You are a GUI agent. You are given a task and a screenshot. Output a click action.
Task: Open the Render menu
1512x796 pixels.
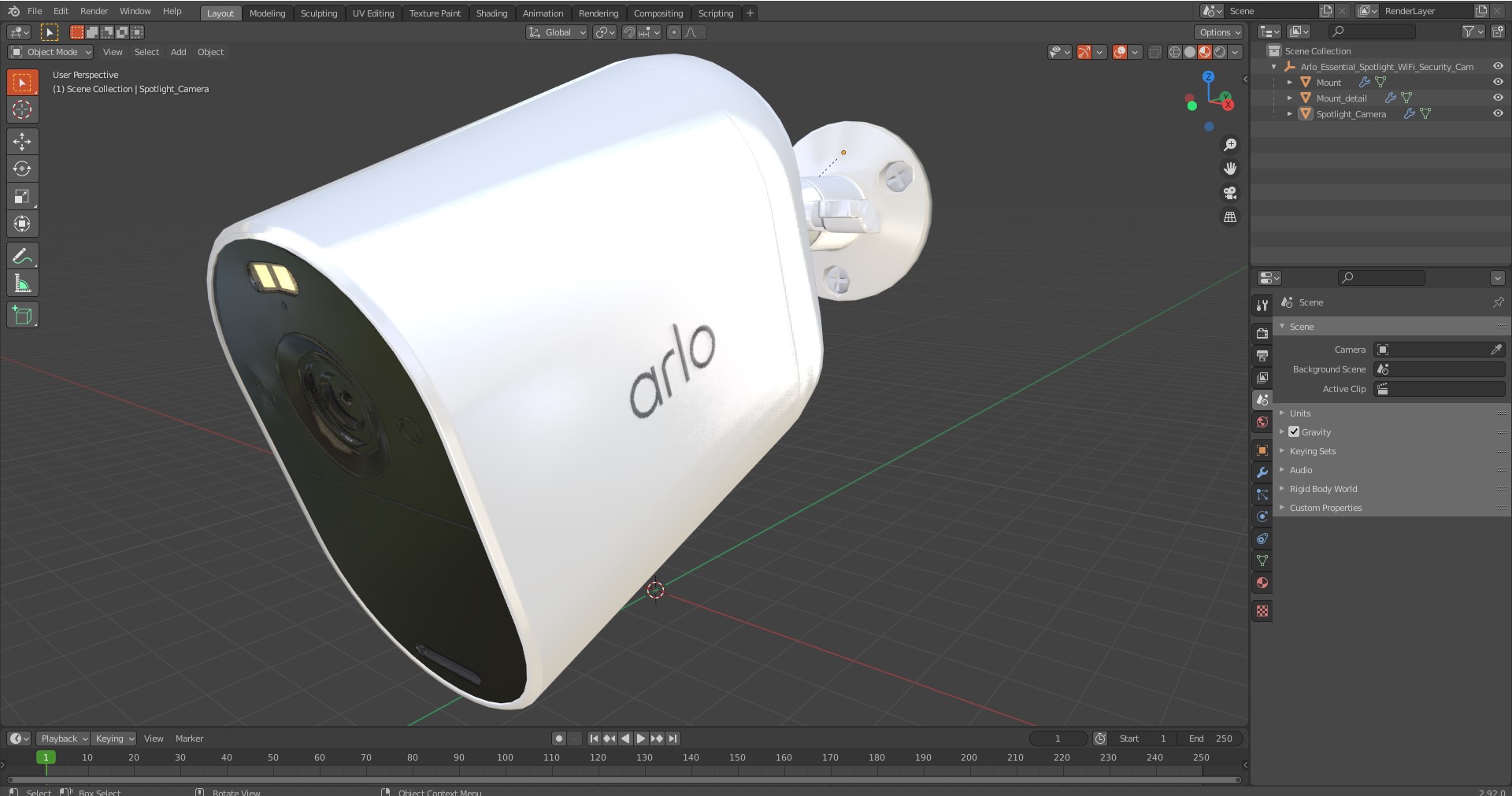tap(94, 11)
